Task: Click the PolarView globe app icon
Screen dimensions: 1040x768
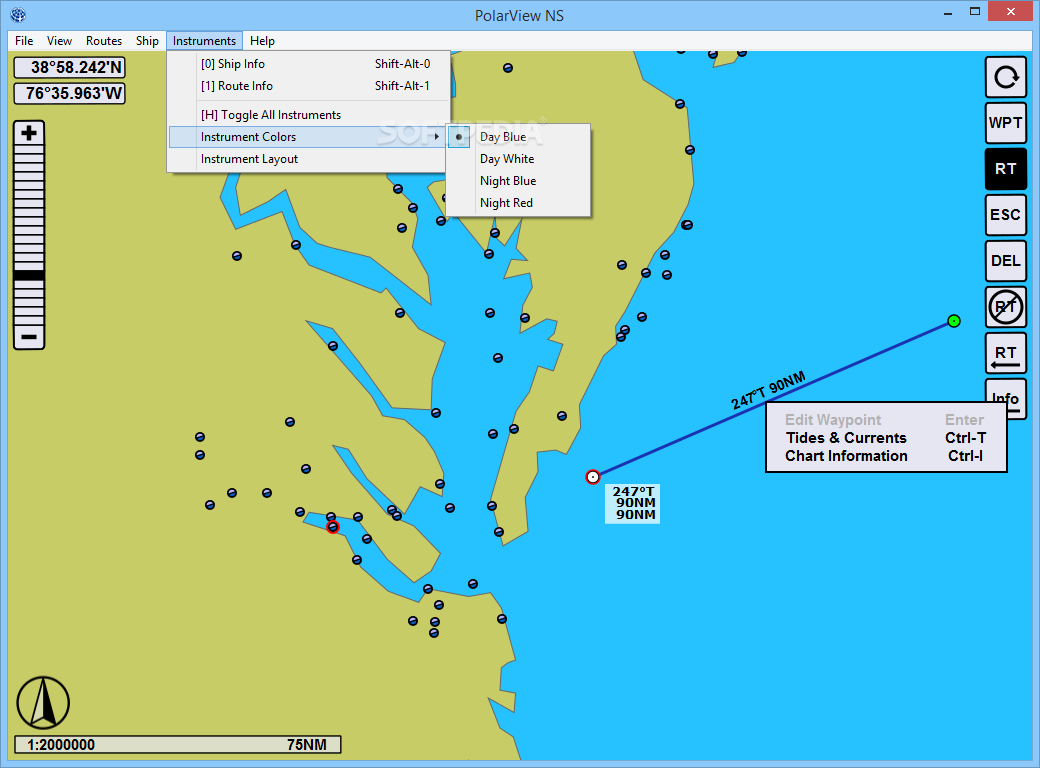Action: tap(18, 15)
